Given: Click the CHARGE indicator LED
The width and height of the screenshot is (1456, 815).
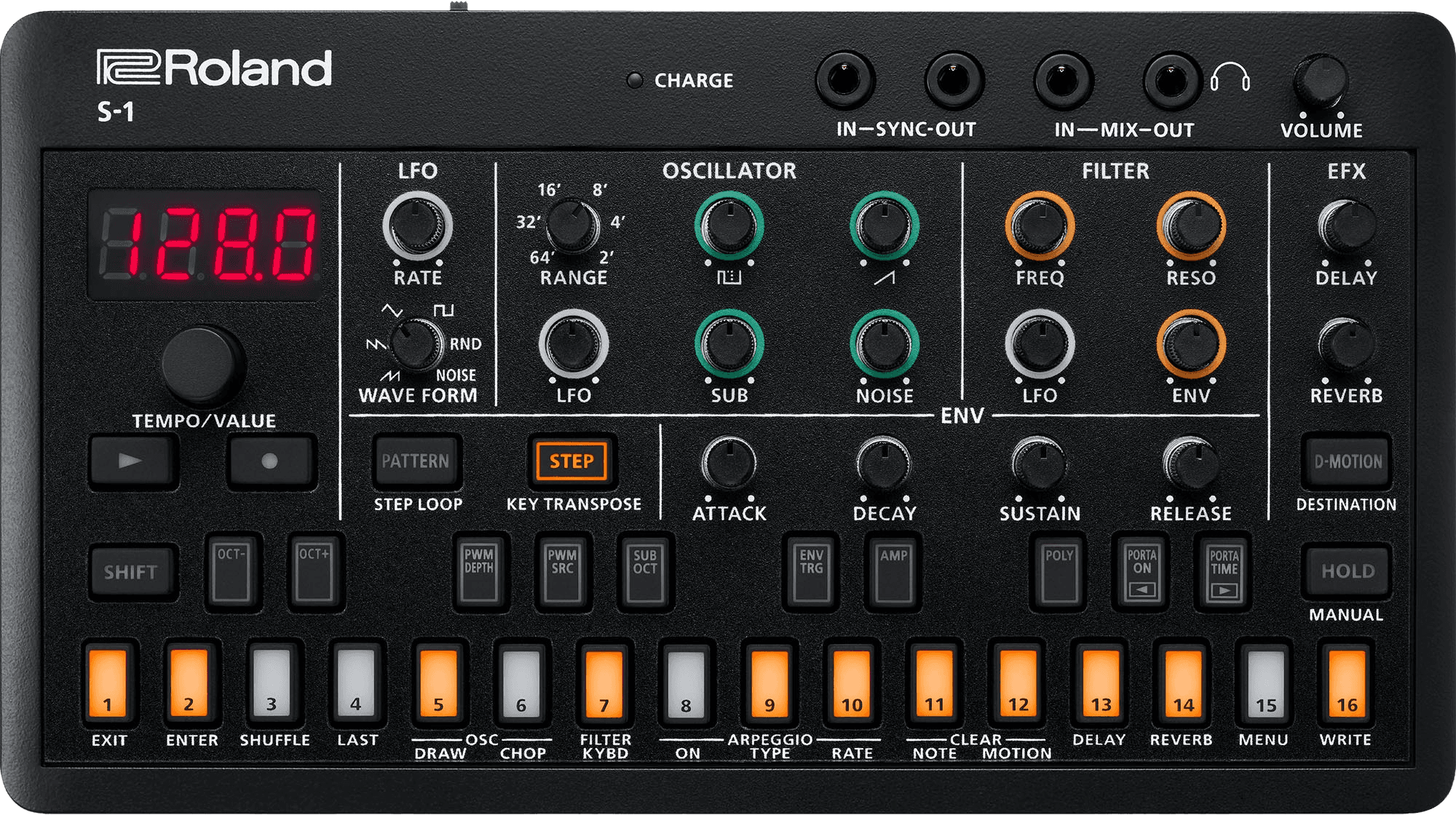Looking at the screenshot, I should tap(635, 80).
